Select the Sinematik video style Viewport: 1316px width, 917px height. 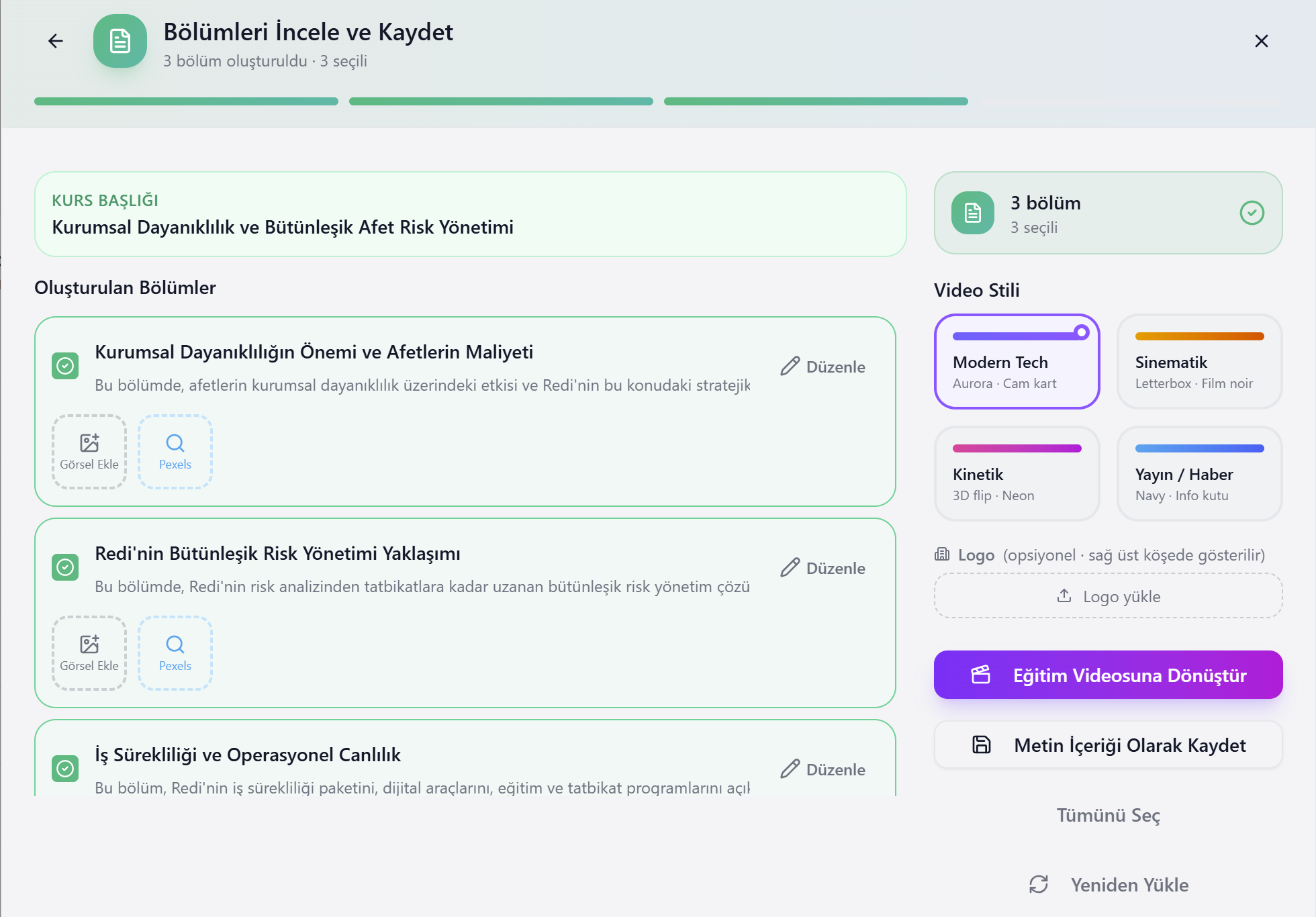point(1200,361)
